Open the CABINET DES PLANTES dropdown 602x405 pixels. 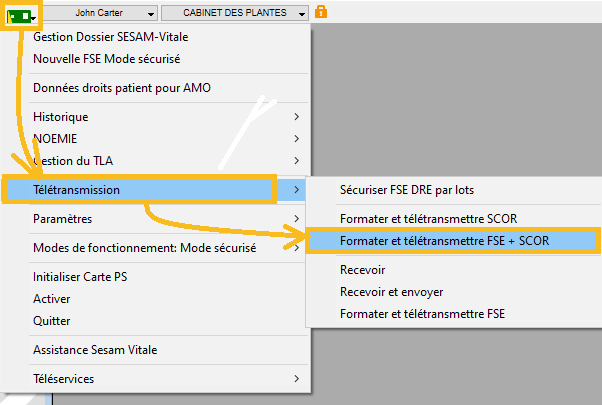237,13
